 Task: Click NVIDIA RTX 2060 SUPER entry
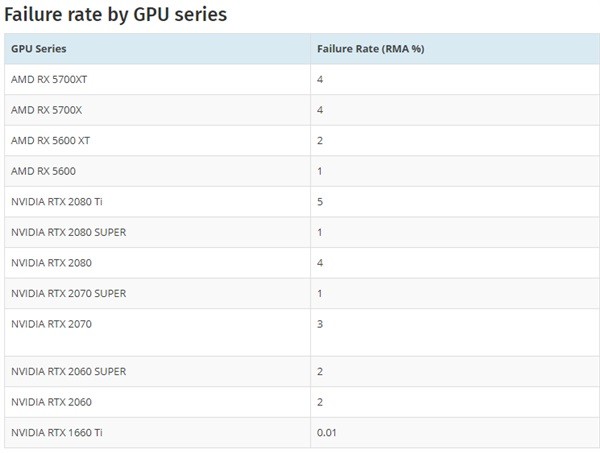68,372
